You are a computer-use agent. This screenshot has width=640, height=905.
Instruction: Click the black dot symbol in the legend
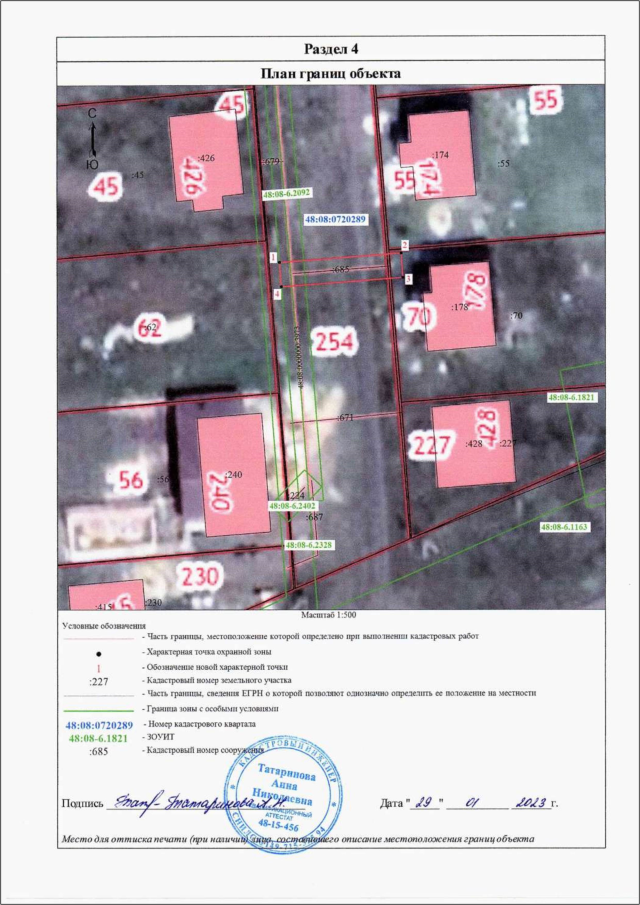99,652
